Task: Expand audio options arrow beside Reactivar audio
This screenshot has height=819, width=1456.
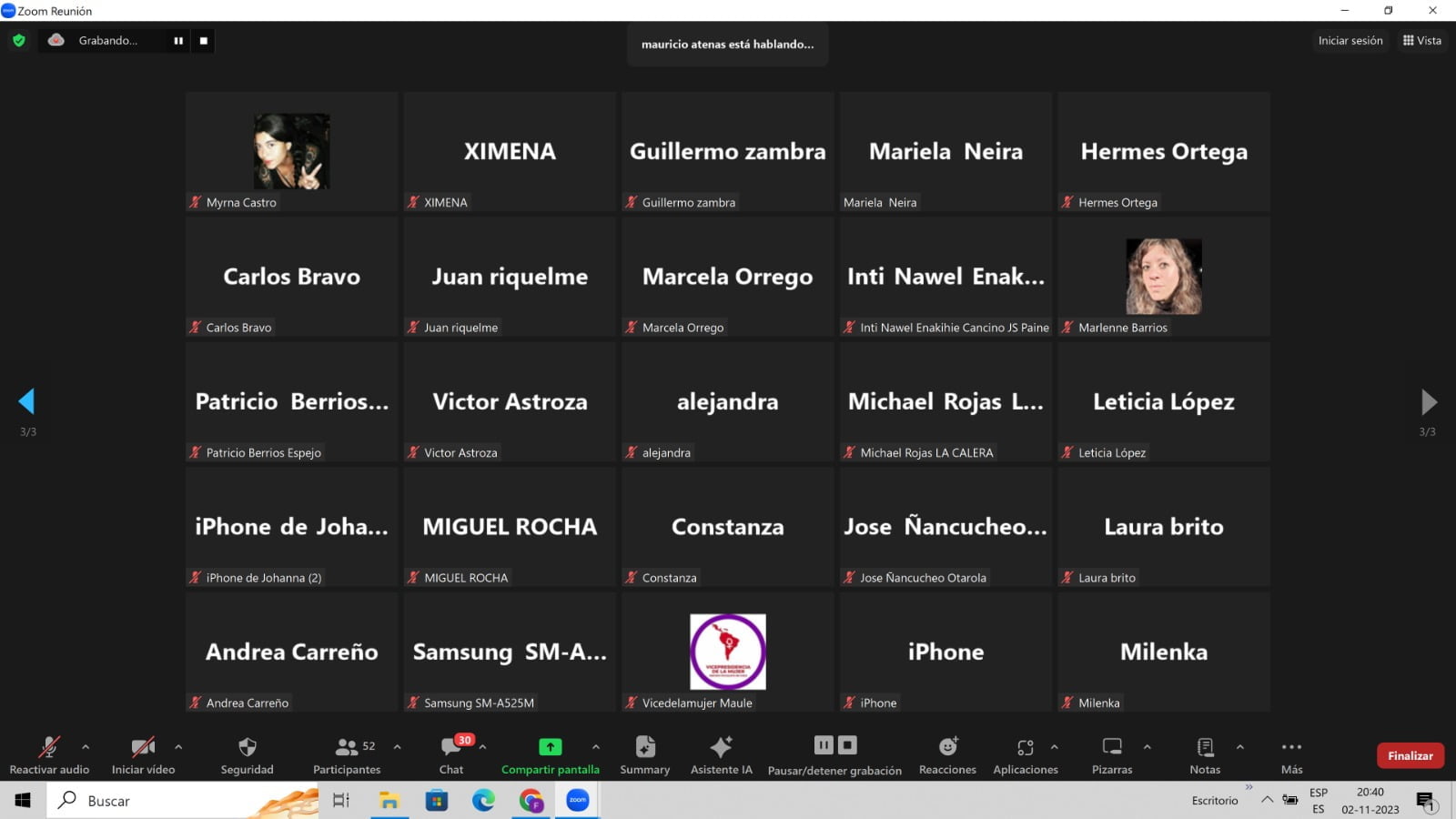Action: (86, 747)
